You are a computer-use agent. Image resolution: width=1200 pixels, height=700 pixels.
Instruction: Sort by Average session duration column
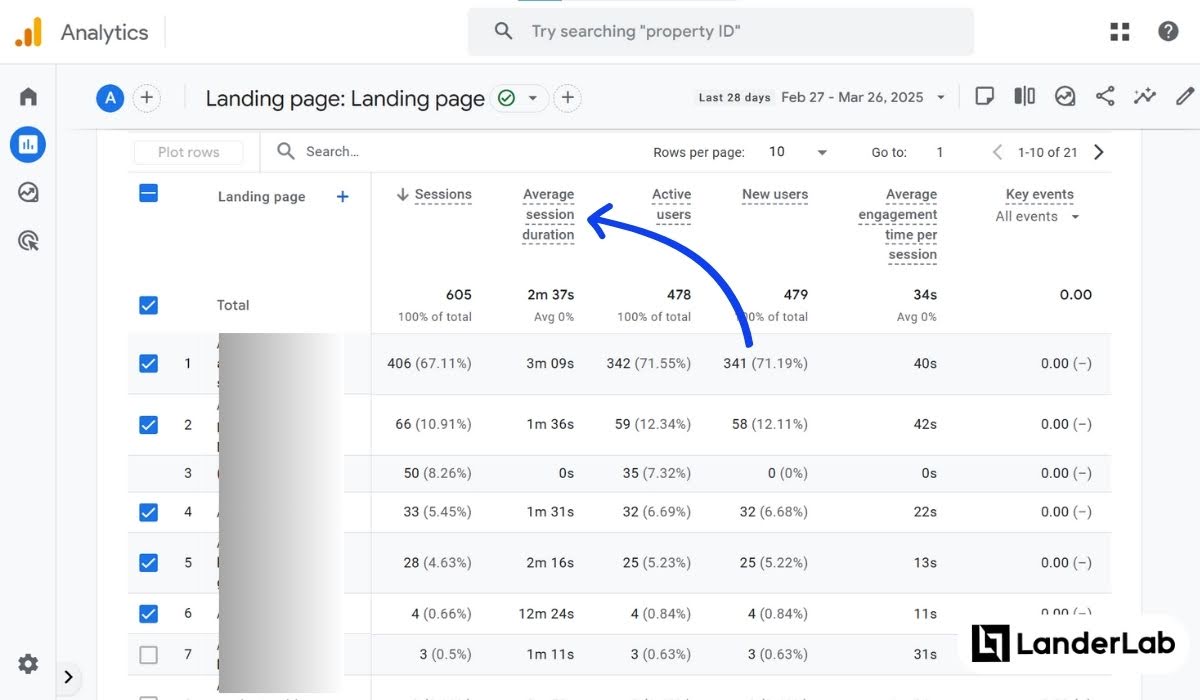coord(548,215)
